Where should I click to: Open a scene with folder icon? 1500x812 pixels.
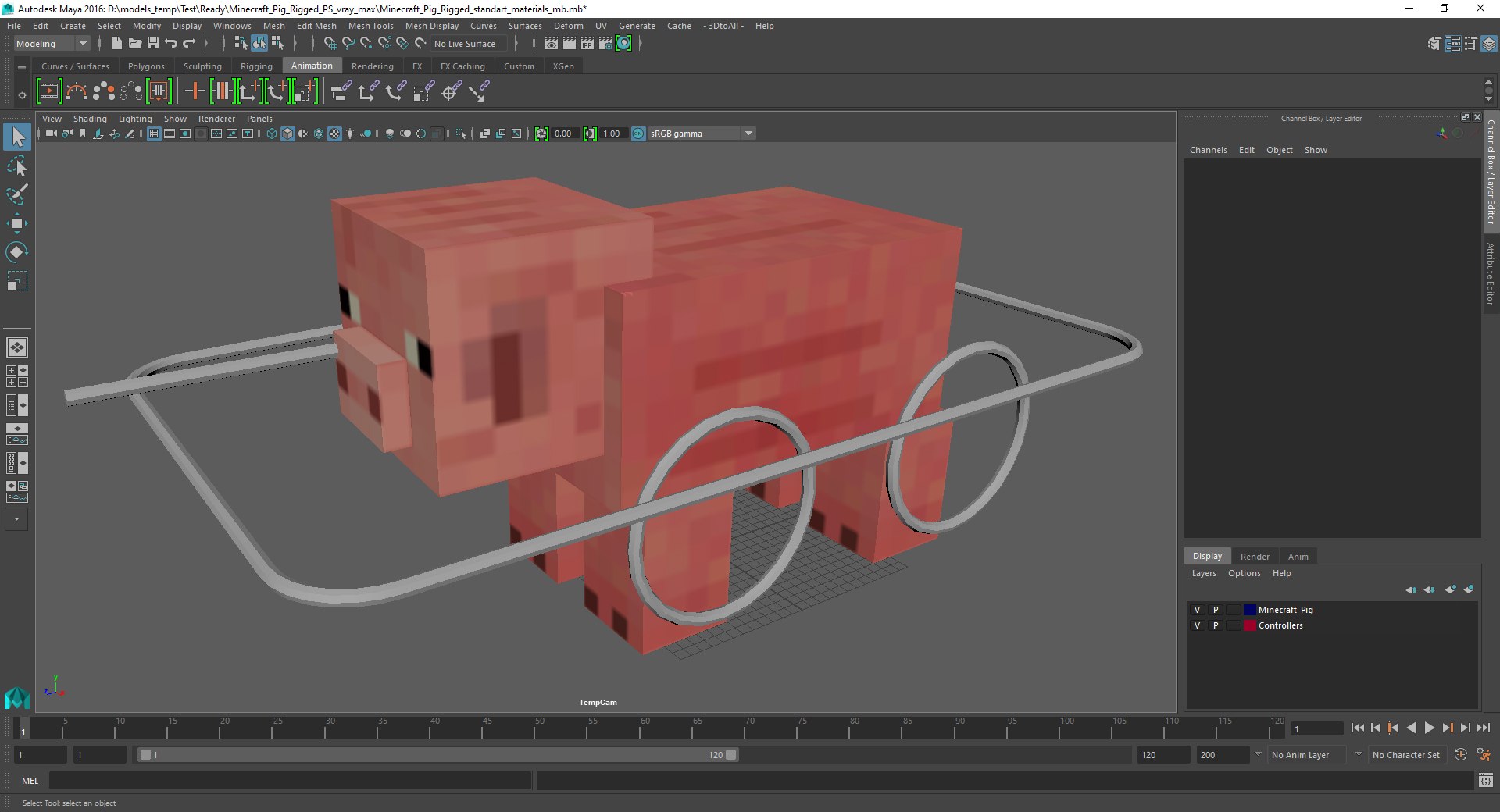tap(135, 44)
